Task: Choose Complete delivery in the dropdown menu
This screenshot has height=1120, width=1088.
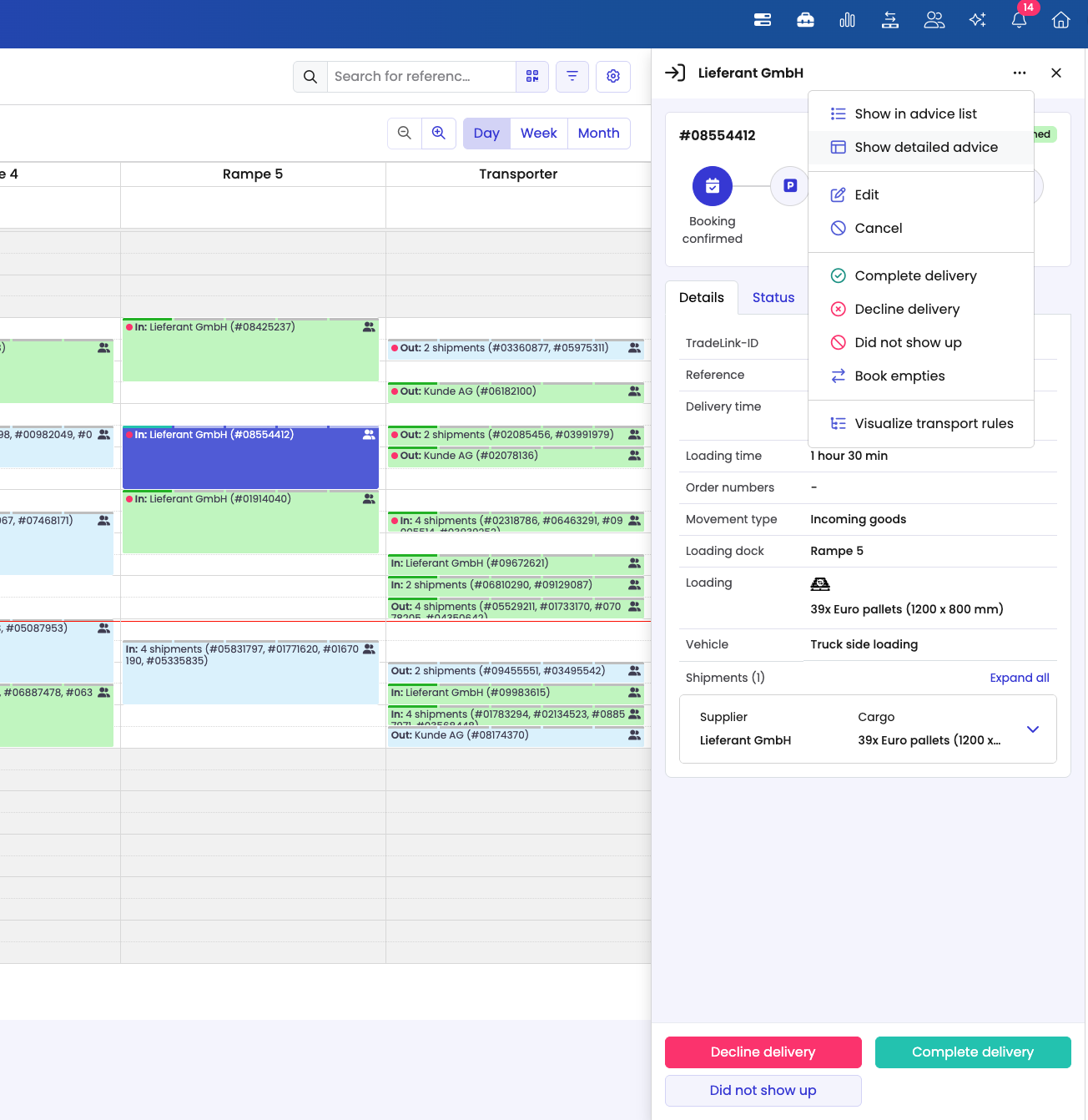Action: click(x=921, y=276)
